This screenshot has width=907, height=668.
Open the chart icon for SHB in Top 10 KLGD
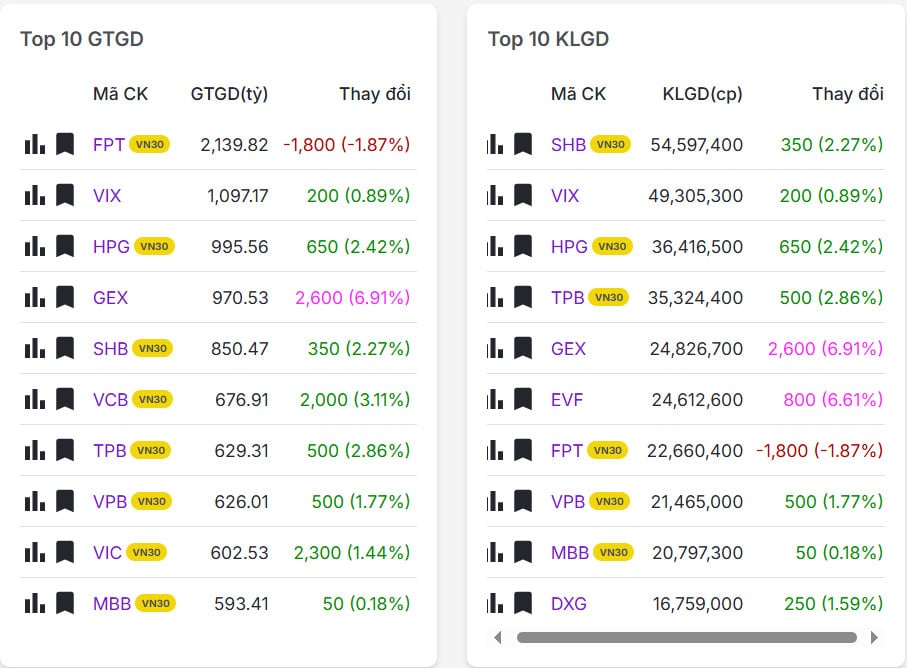pos(495,144)
